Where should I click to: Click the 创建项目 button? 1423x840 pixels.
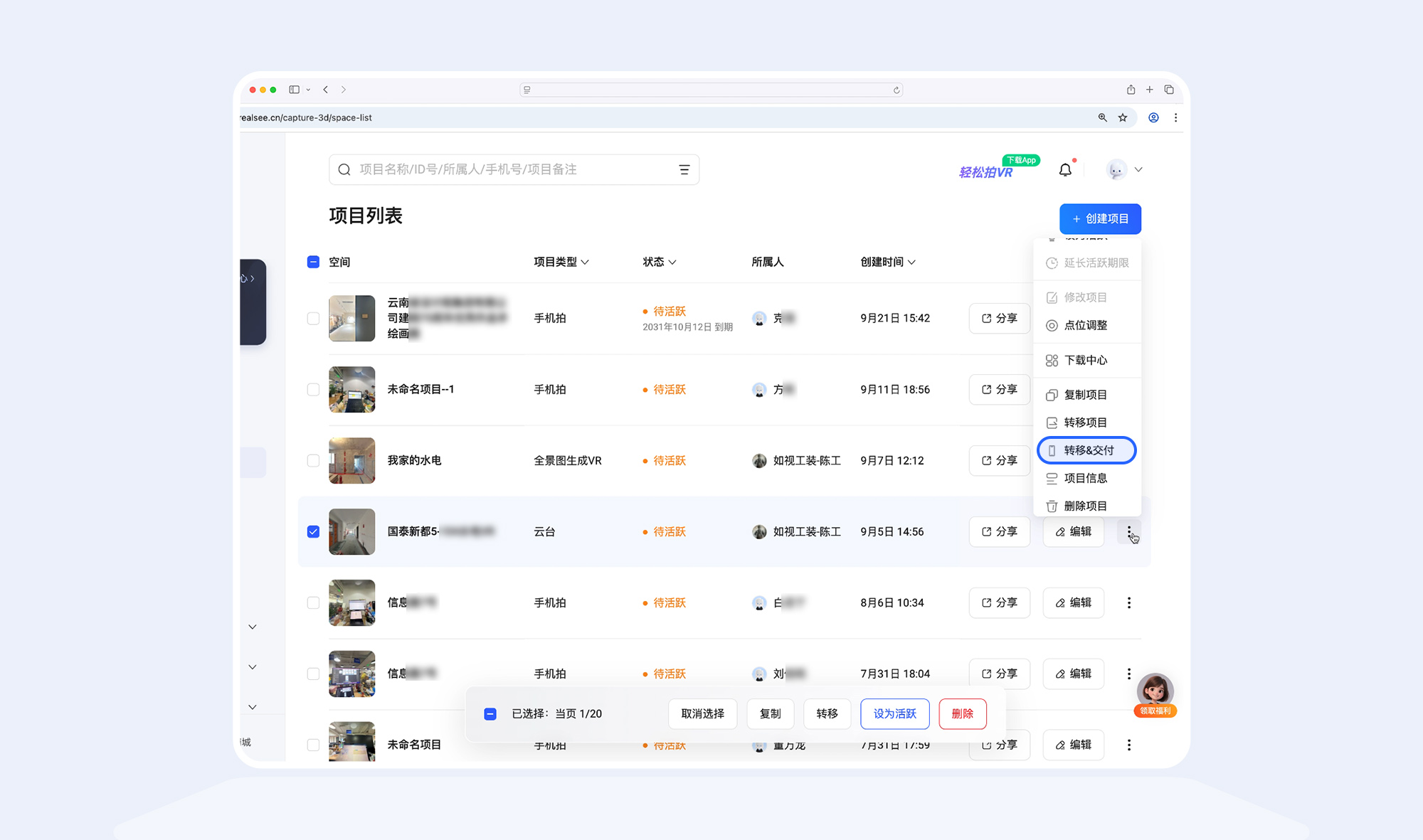click(1100, 219)
